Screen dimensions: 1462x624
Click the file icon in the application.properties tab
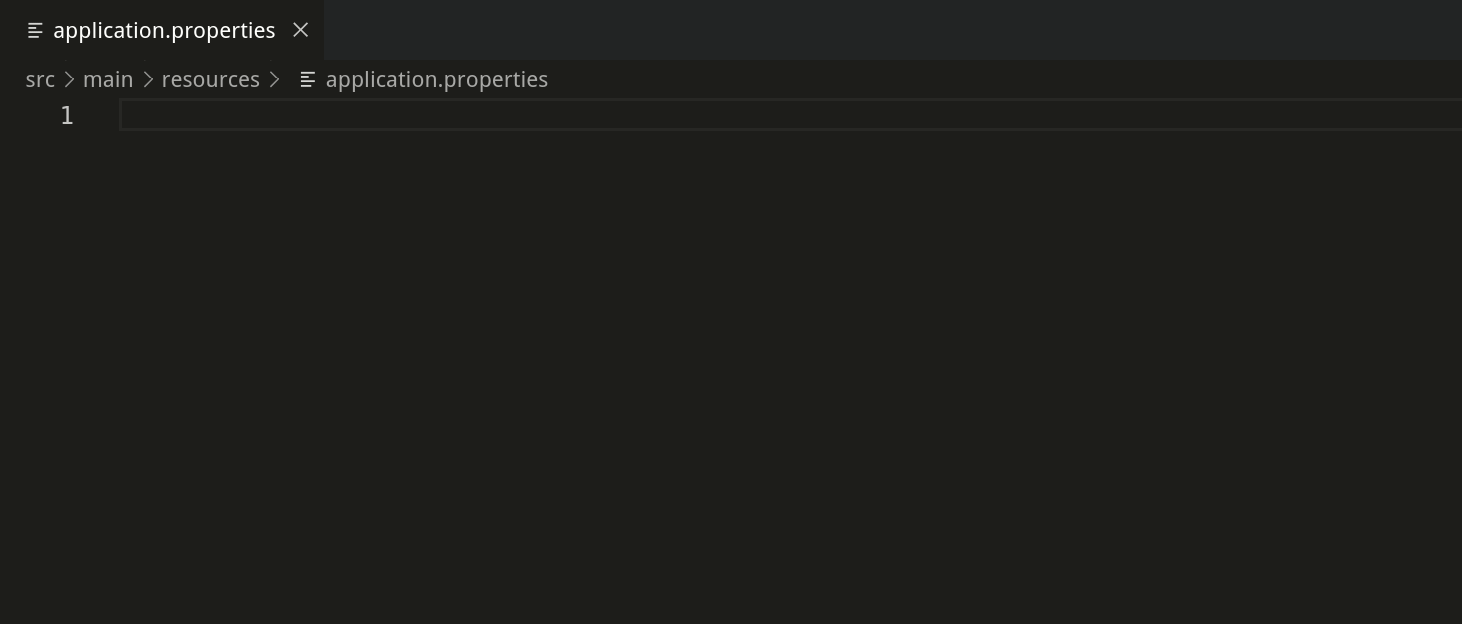(x=35, y=30)
